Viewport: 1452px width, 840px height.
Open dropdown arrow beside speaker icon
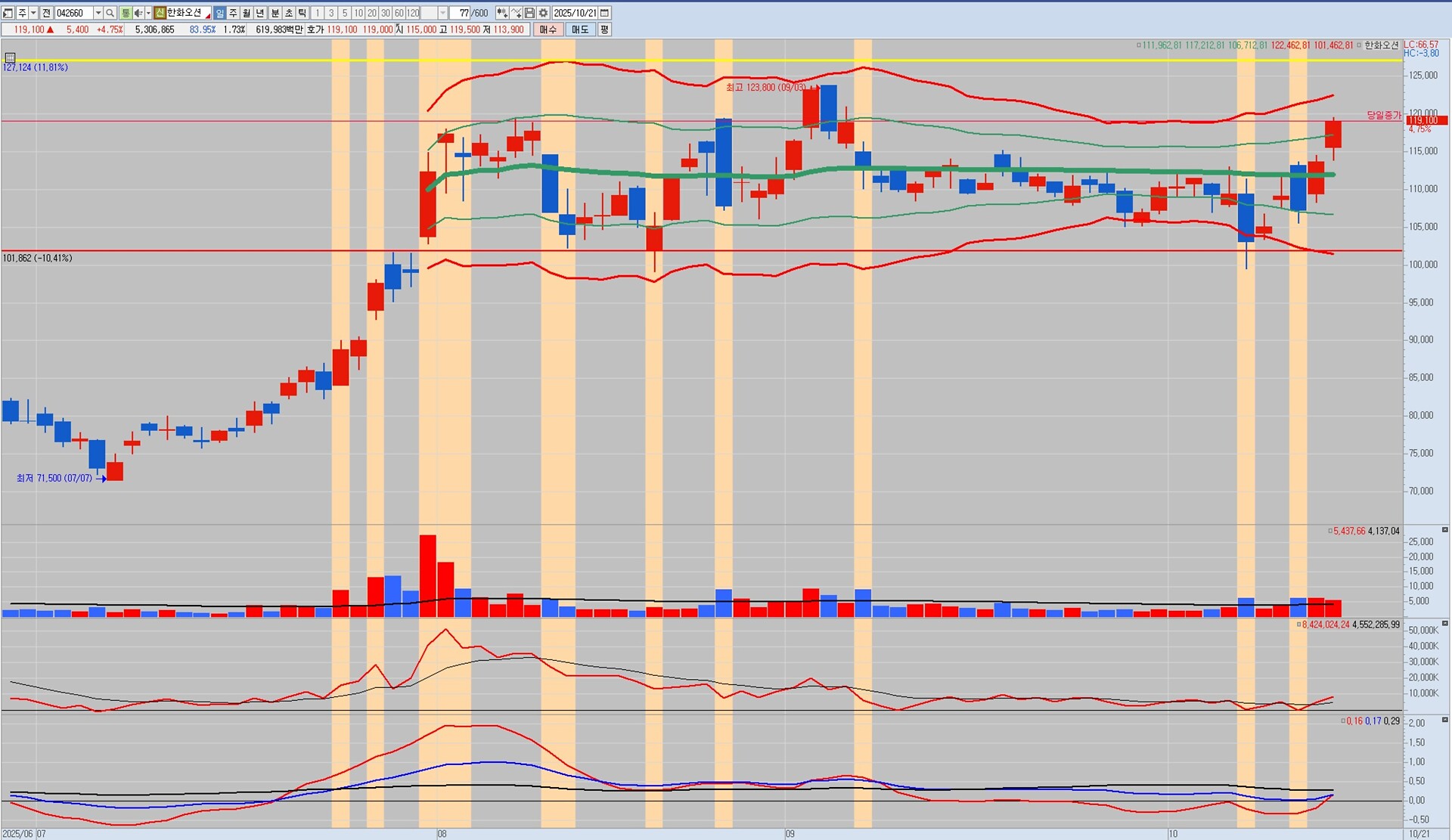pos(147,13)
